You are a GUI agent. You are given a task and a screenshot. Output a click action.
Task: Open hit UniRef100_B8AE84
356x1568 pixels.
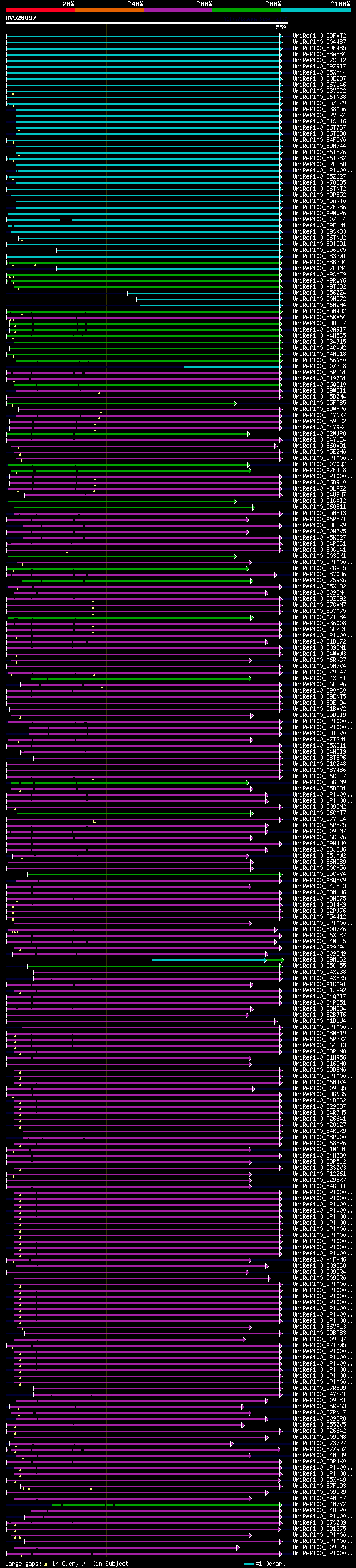click(319, 54)
